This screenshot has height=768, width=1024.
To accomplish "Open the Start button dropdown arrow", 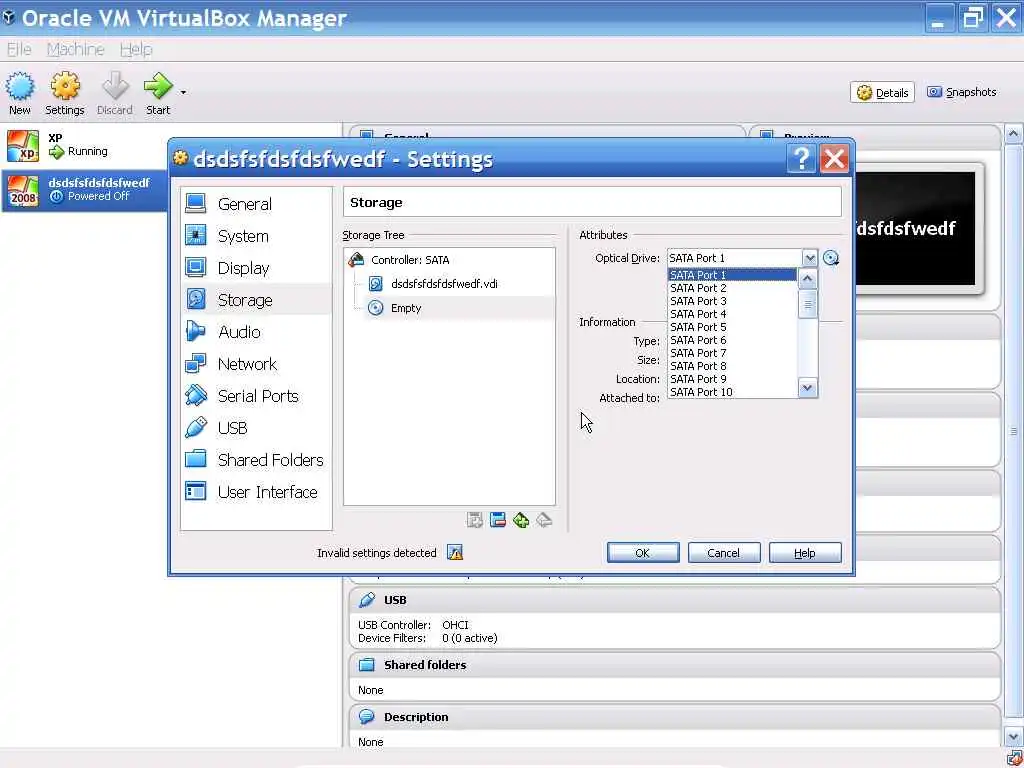I will [184, 92].
